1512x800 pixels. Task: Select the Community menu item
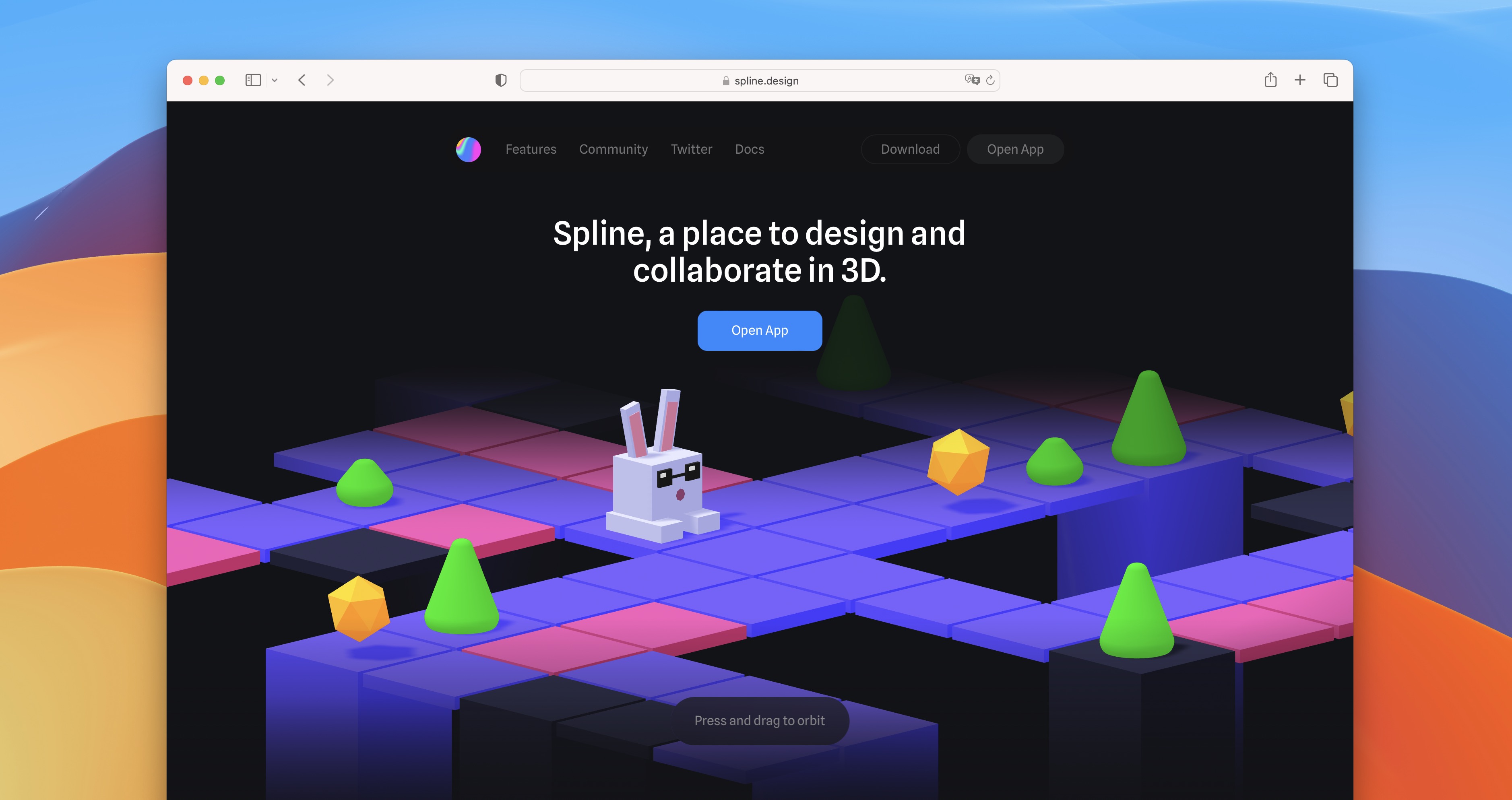(614, 148)
